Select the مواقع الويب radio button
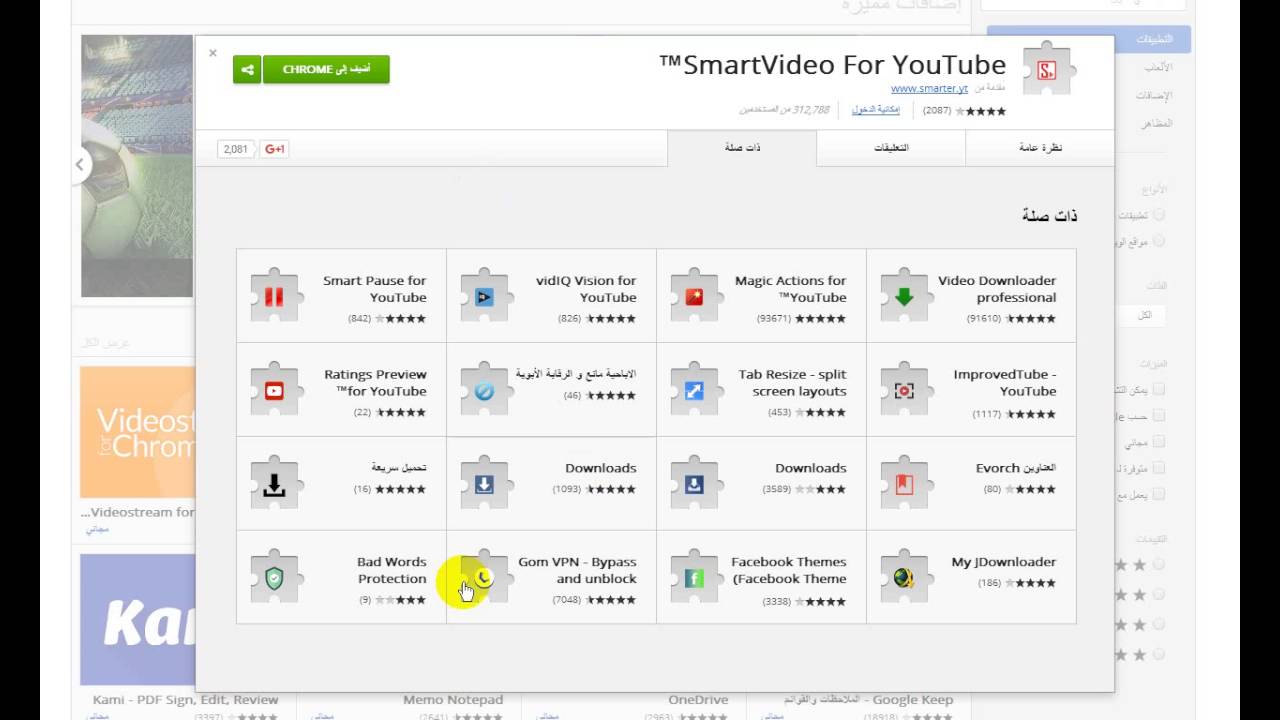1280x720 pixels. click(x=1159, y=241)
